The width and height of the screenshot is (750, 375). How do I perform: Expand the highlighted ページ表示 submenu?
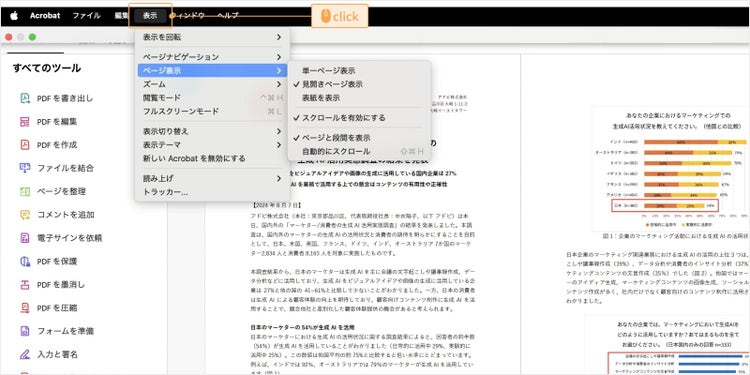212,70
